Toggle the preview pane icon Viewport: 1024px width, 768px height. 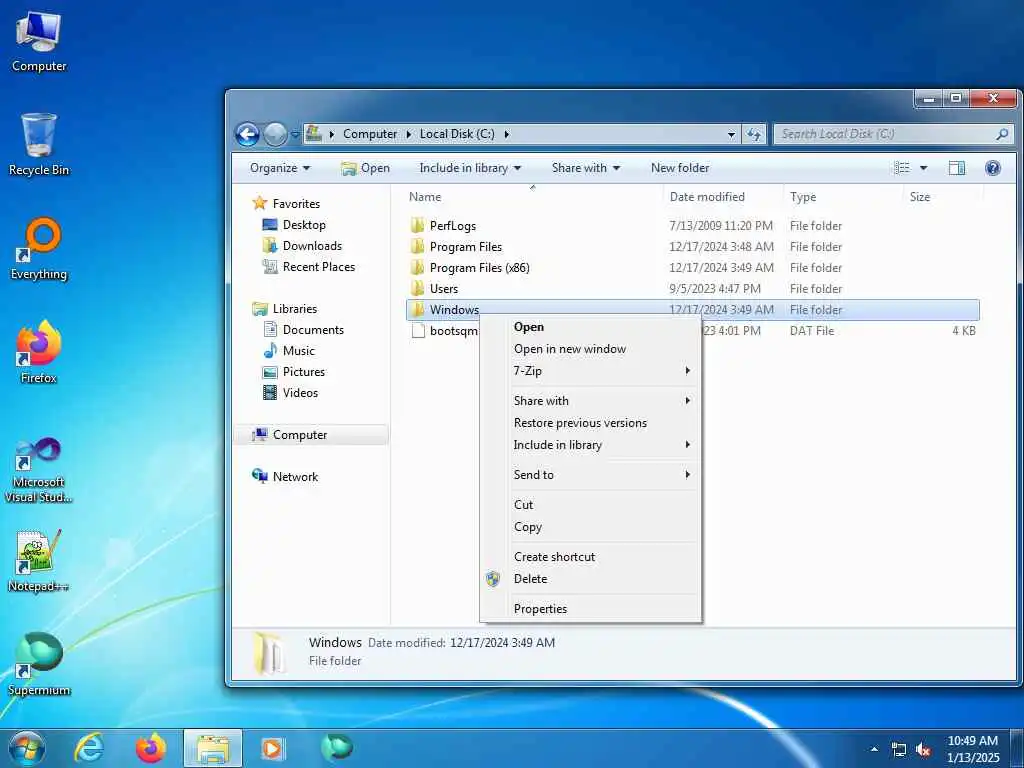[957, 168]
